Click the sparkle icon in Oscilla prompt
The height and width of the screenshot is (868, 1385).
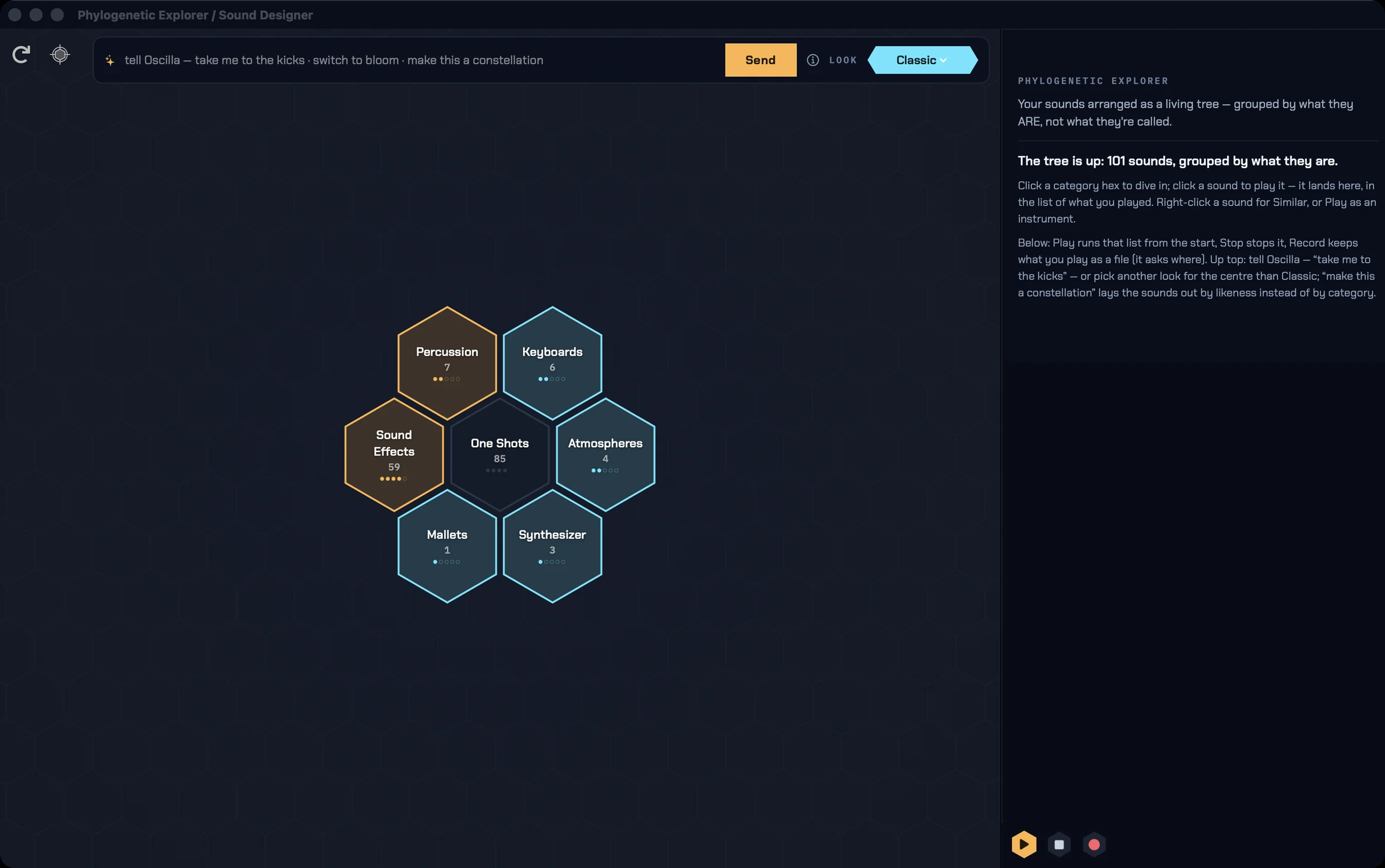(110, 60)
